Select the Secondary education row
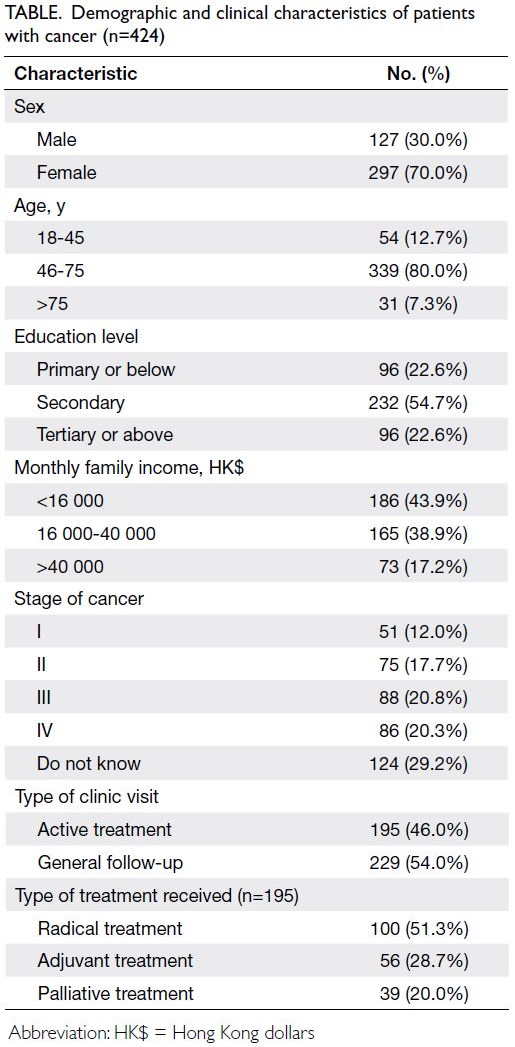This screenshot has width=515, height=1047. (257, 403)
